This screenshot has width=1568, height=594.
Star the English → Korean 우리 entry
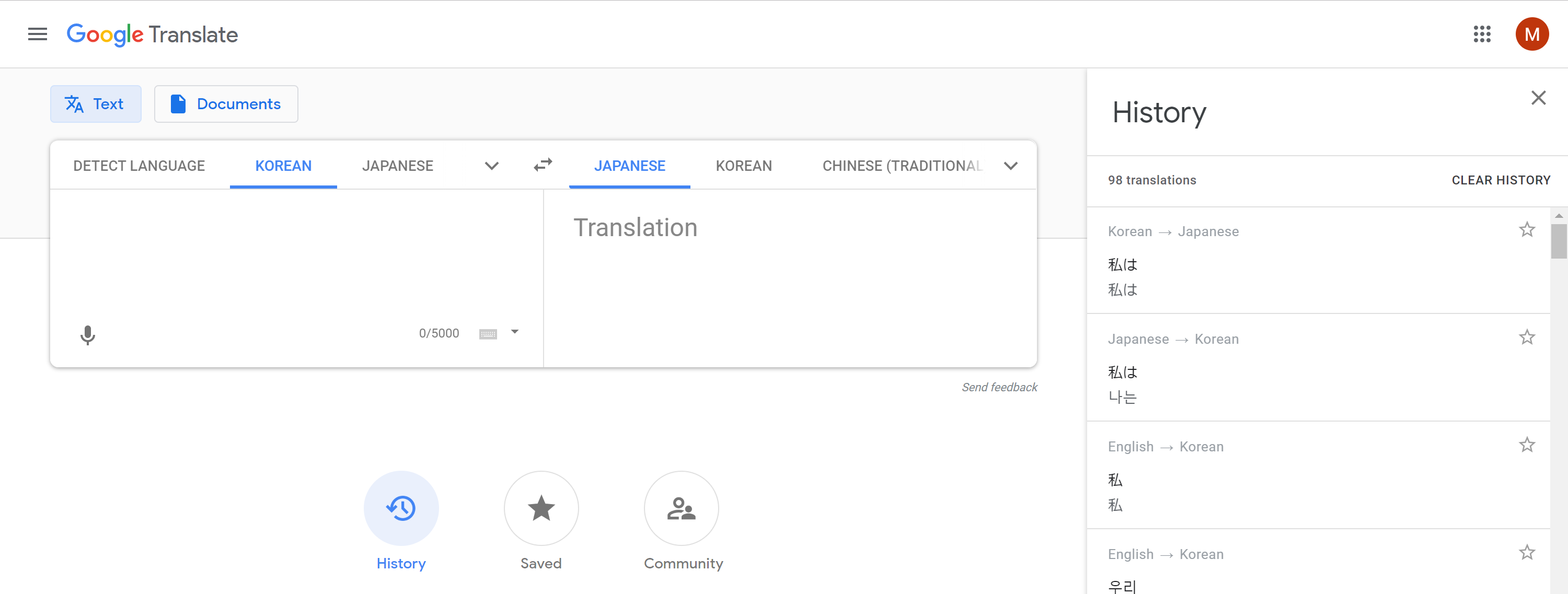click(x=1526, y=553)
